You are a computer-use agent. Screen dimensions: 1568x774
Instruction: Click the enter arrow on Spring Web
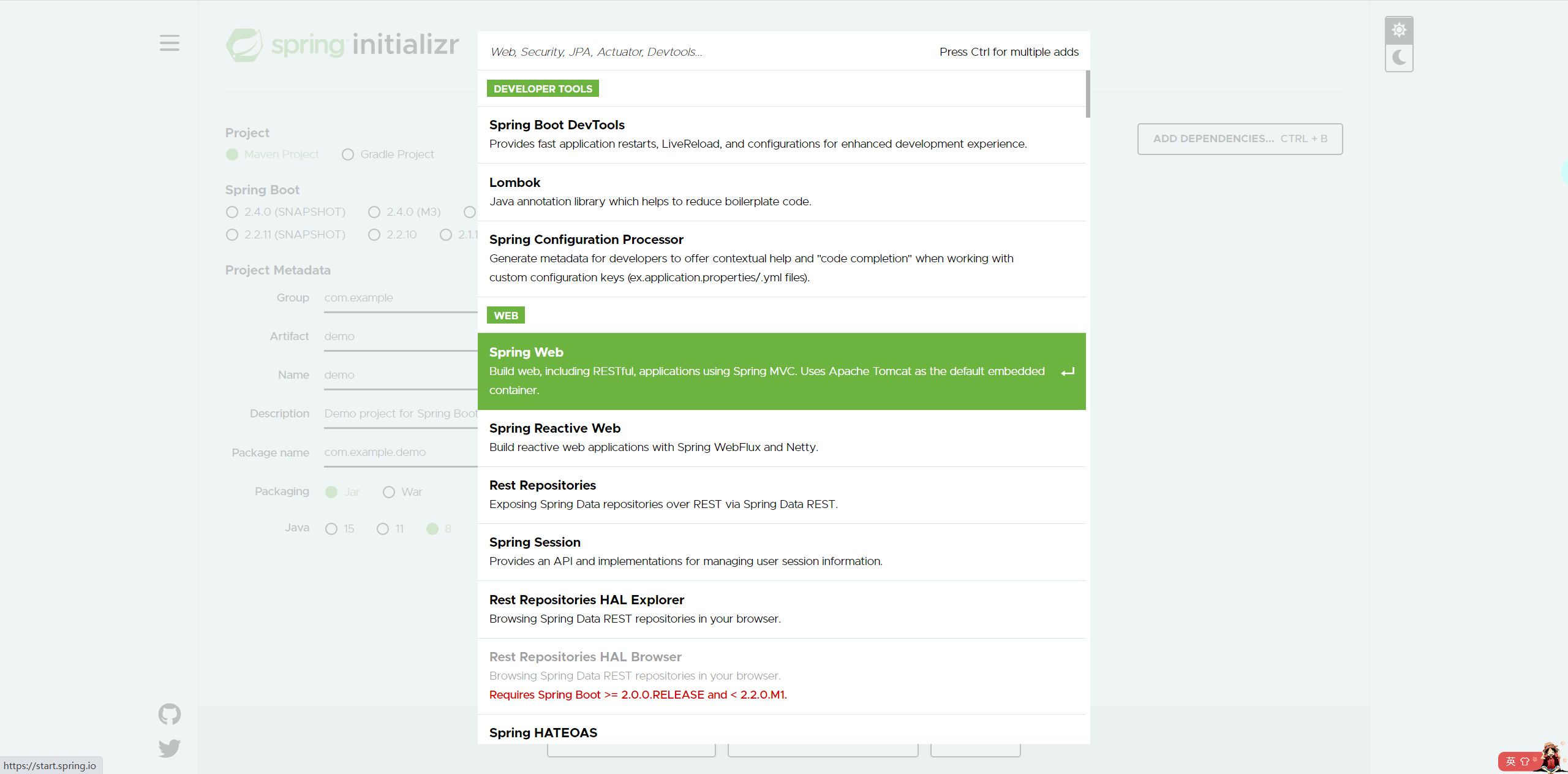click(1068, 372)
